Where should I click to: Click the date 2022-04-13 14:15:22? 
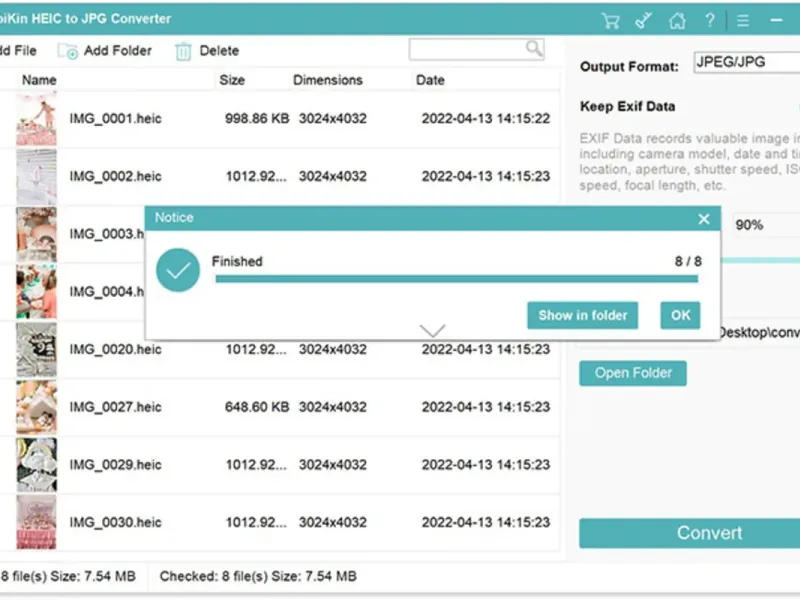pyautogui.click(x=486, y=119)
